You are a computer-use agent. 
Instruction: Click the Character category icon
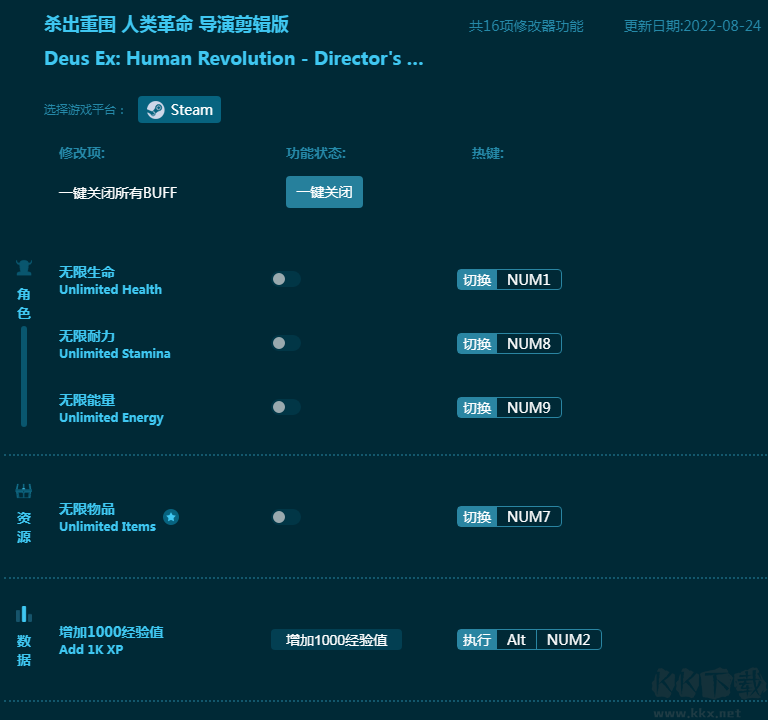click(24, 267)
